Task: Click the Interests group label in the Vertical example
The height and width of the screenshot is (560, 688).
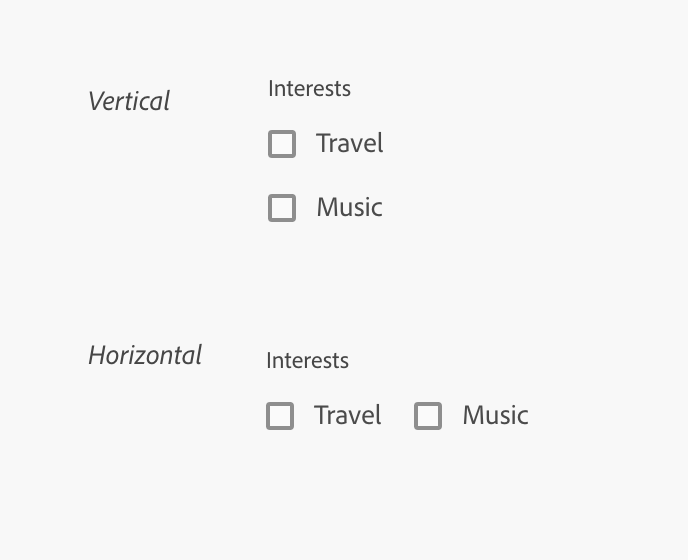Action: [309, 89]
